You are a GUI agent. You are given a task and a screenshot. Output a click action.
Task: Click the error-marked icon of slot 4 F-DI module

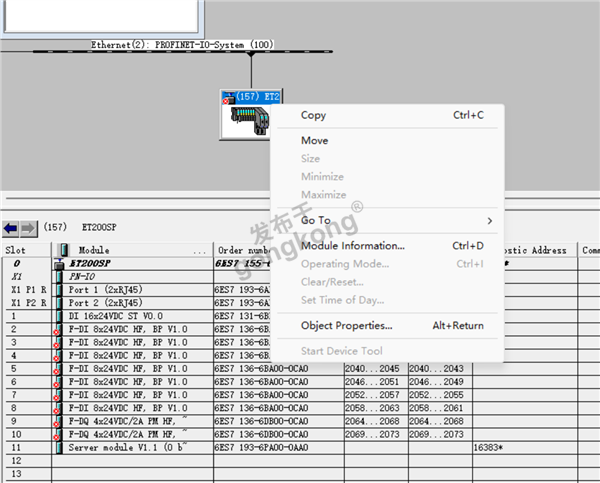(x=58, y=356)
